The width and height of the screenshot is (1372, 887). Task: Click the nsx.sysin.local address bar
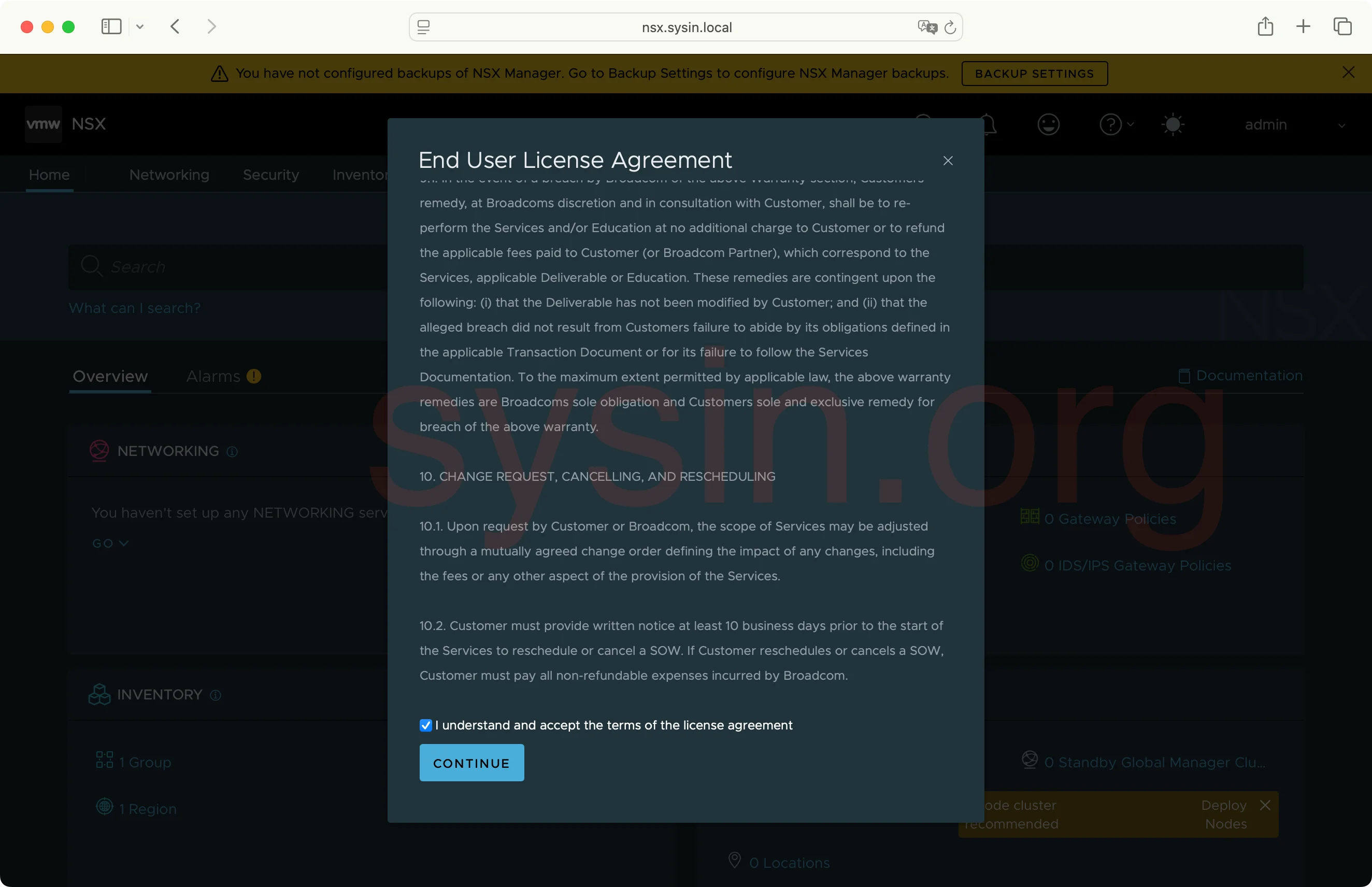coord(685,27)
